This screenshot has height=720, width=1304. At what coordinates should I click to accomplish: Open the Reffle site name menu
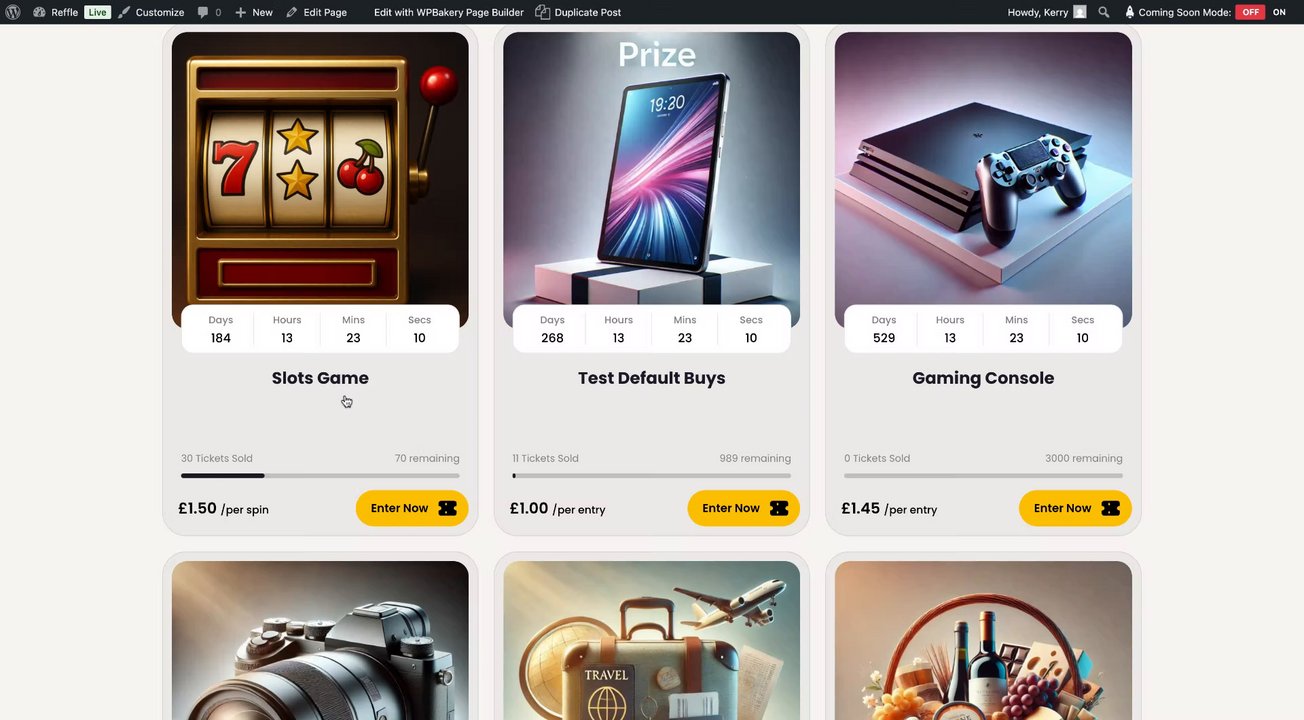click(64, 12)
